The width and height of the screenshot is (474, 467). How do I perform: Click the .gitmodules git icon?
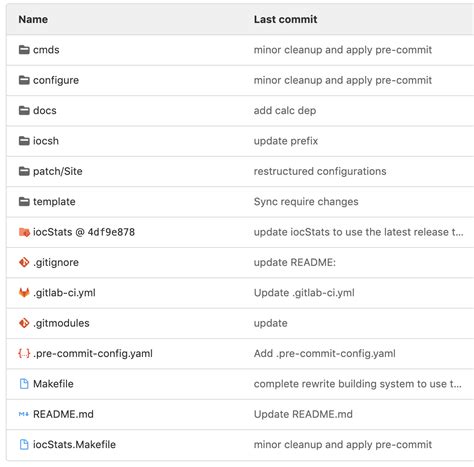click(24, 323)
